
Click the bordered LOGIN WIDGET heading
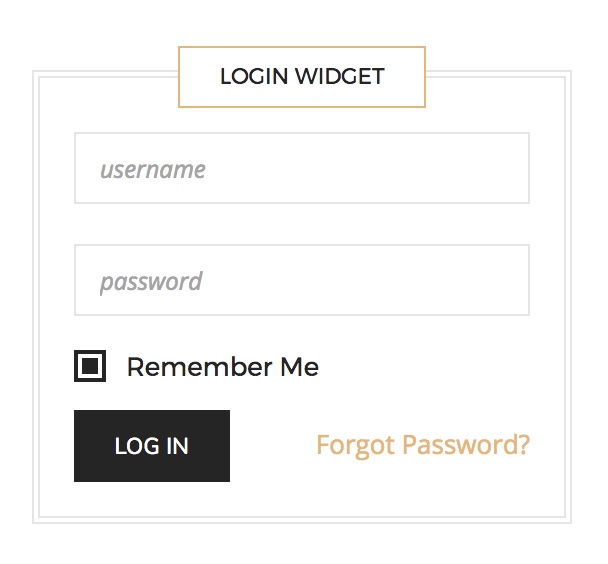click(x=302, y=77)
